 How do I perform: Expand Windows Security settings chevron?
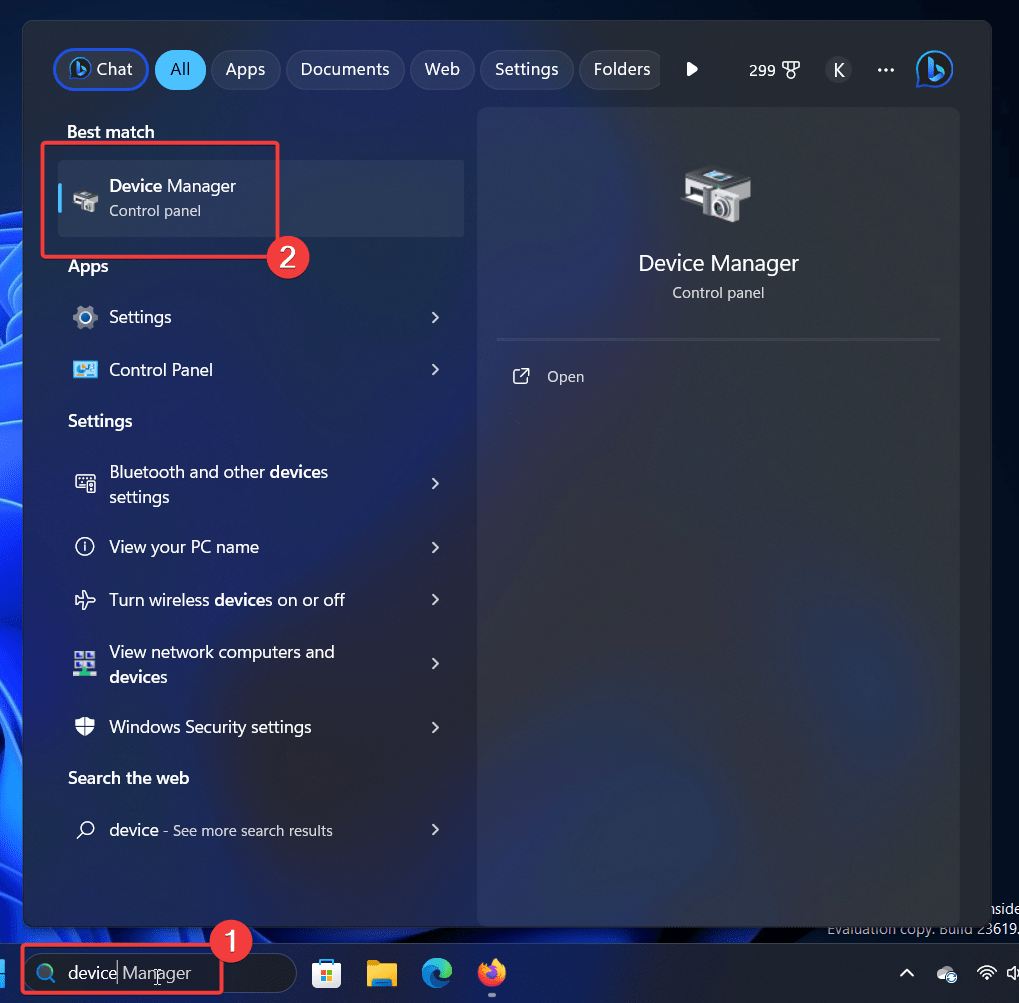[435, 727]
